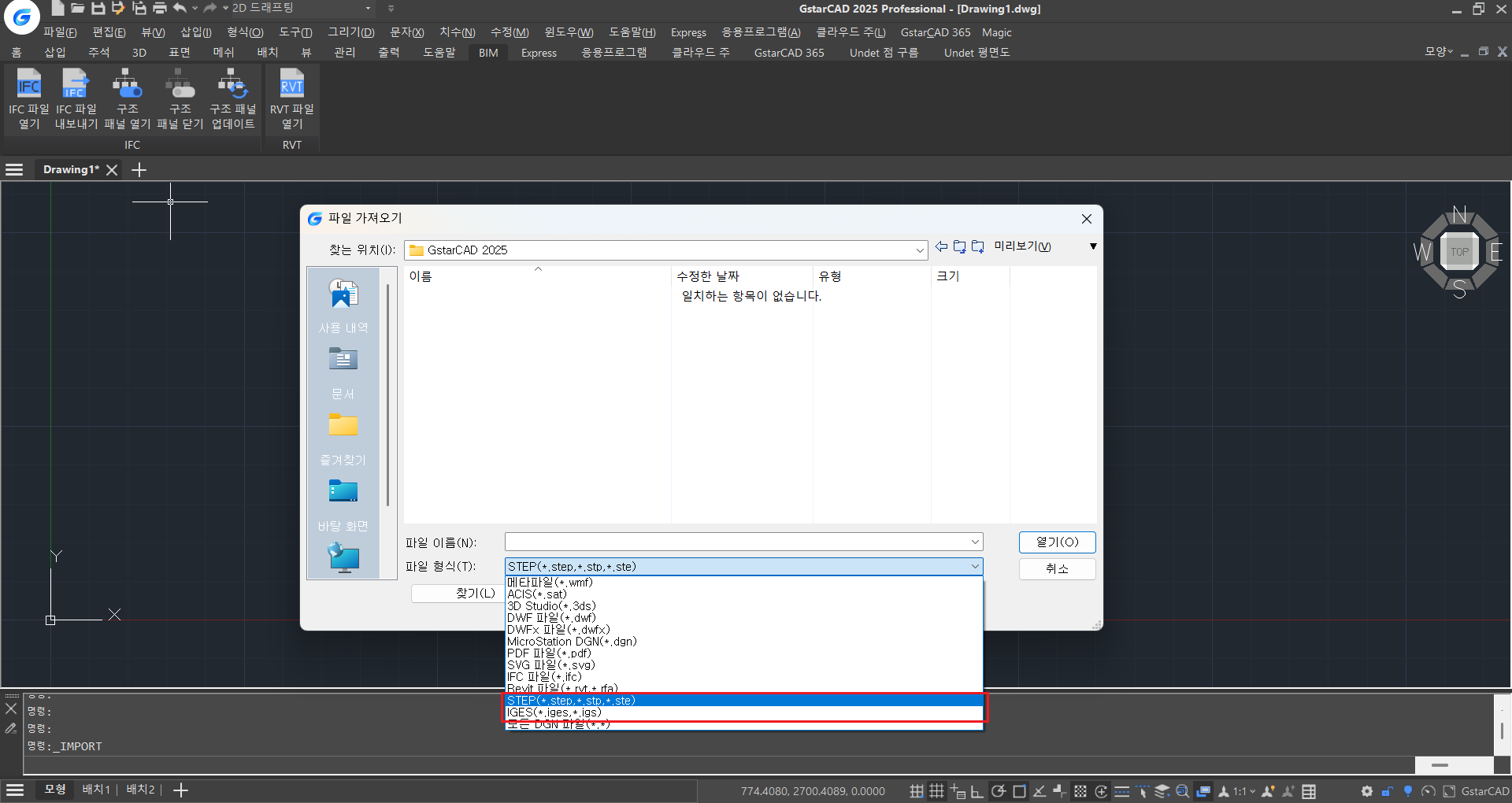Image resolution: width=1512 pixels, height=803 pixels.
Task: Click the fullscreen clean screen icon in status bar
Action: pyautogui.click(x=1449, y=791)
